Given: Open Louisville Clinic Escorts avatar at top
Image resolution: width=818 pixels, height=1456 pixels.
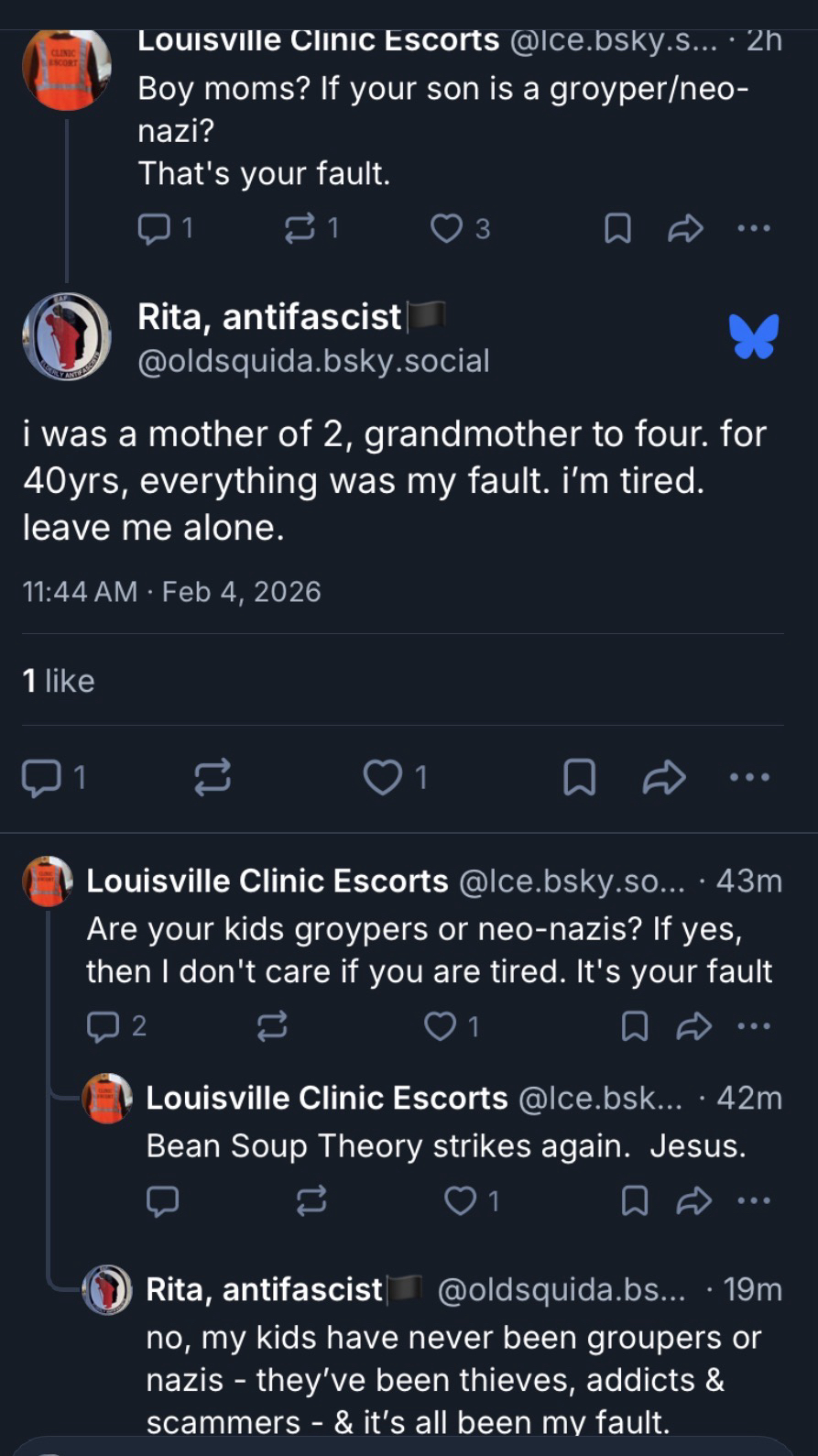Looking at the screenshot, I should click(x=66, y=70).
